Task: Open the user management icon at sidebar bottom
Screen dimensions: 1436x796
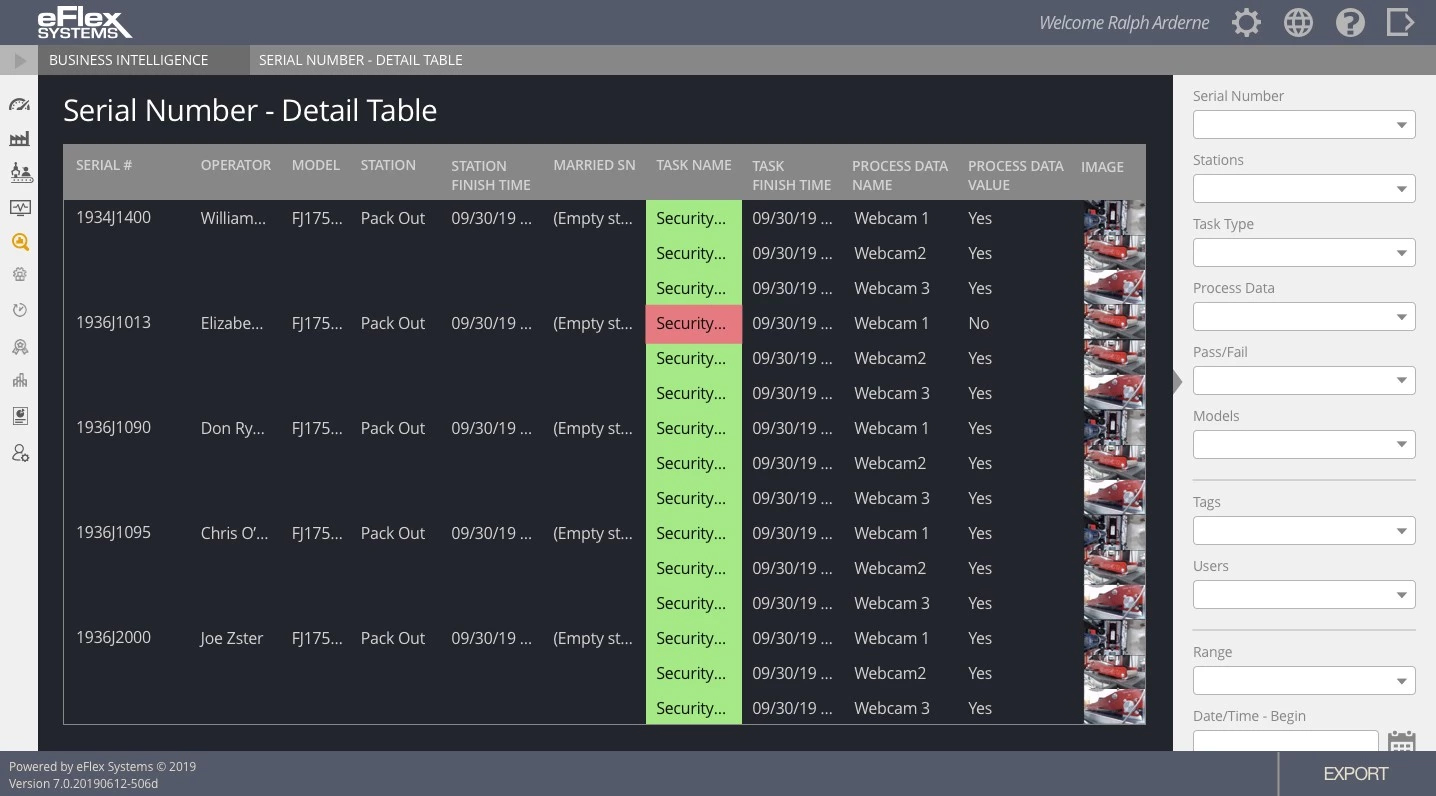Action: (20, 453)
